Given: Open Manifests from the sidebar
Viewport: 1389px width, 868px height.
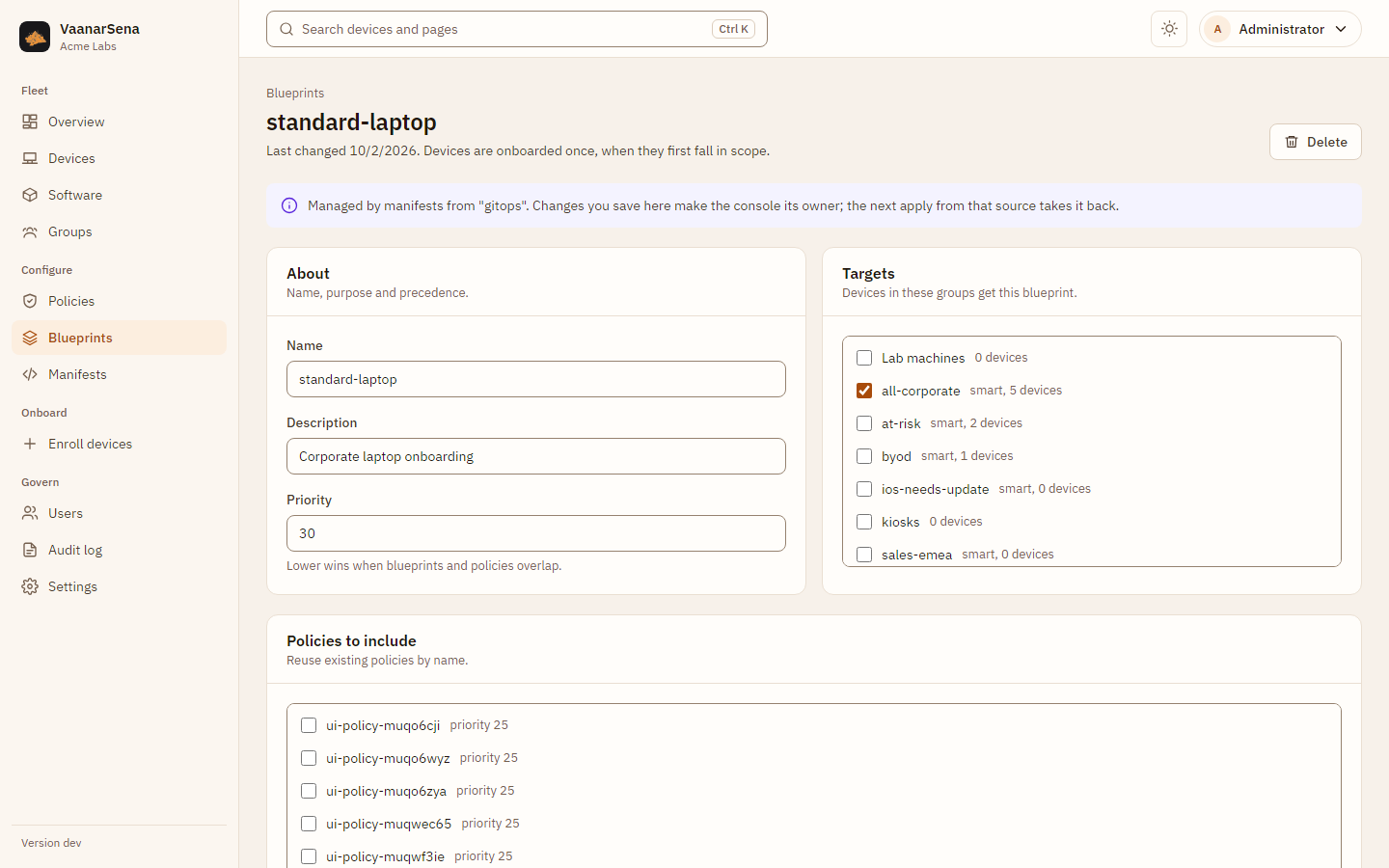Looking at the screenshot, I should pos(119,374).
